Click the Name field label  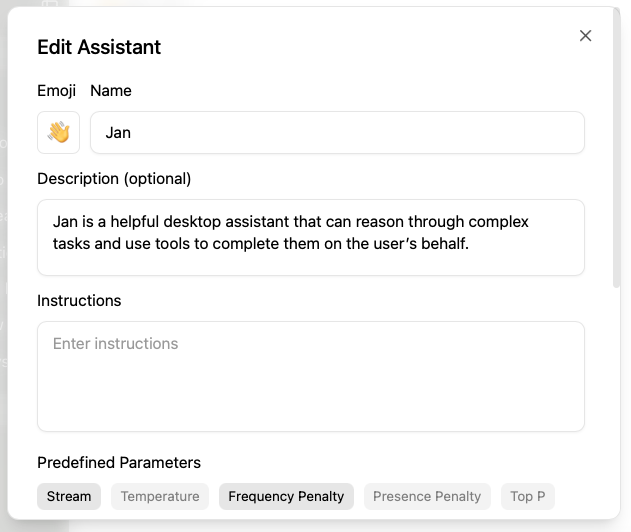111,91
